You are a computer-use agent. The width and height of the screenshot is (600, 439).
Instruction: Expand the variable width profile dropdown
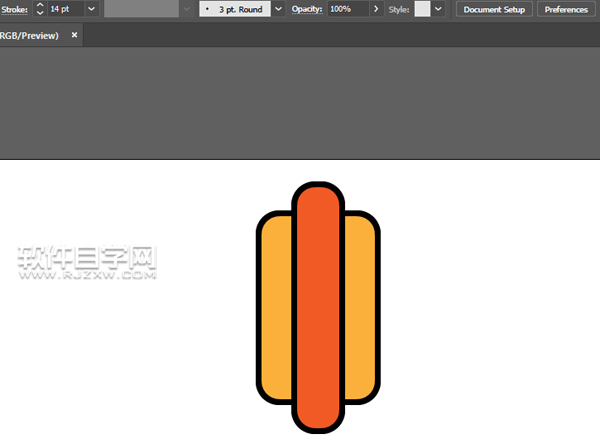click(x=186, y=9)
